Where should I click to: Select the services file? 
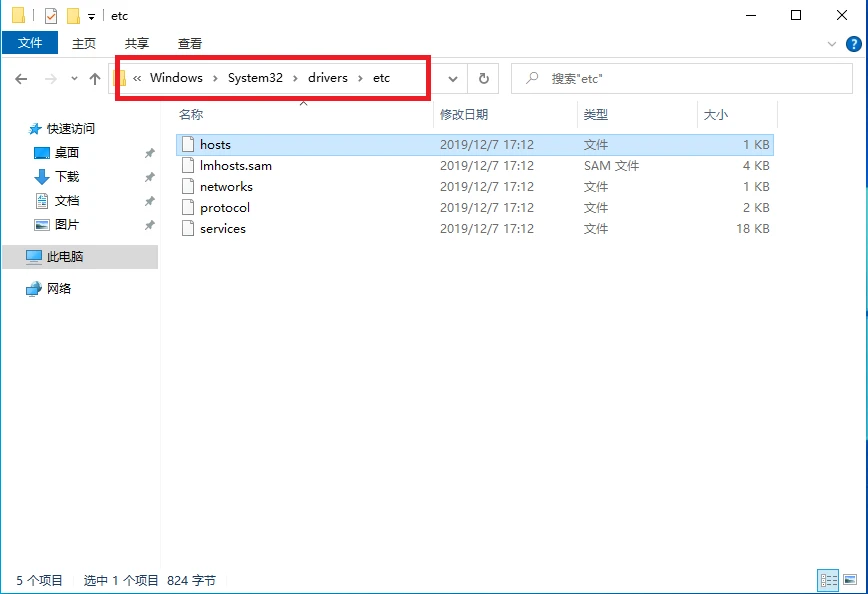click(474, 229)
